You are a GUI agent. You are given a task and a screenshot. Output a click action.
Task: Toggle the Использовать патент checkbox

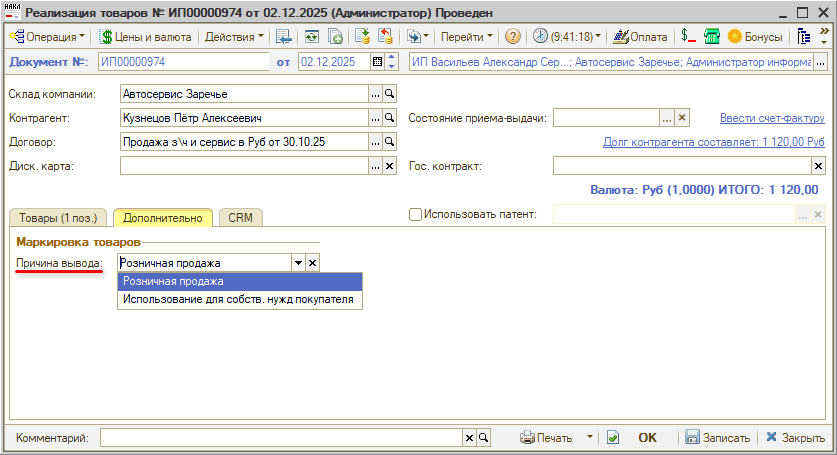(415, 214)
